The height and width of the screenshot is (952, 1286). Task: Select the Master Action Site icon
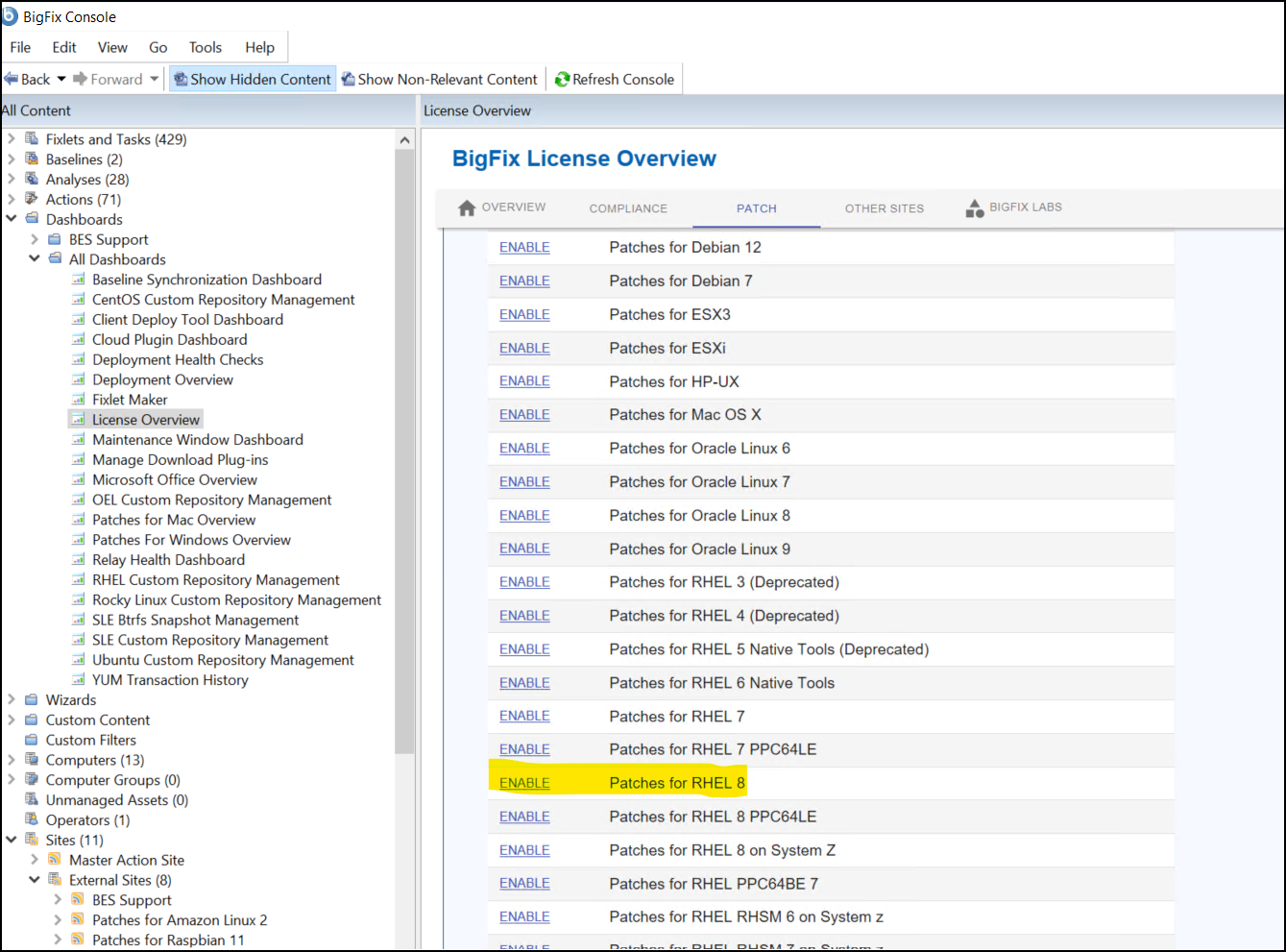pos(56,860)
